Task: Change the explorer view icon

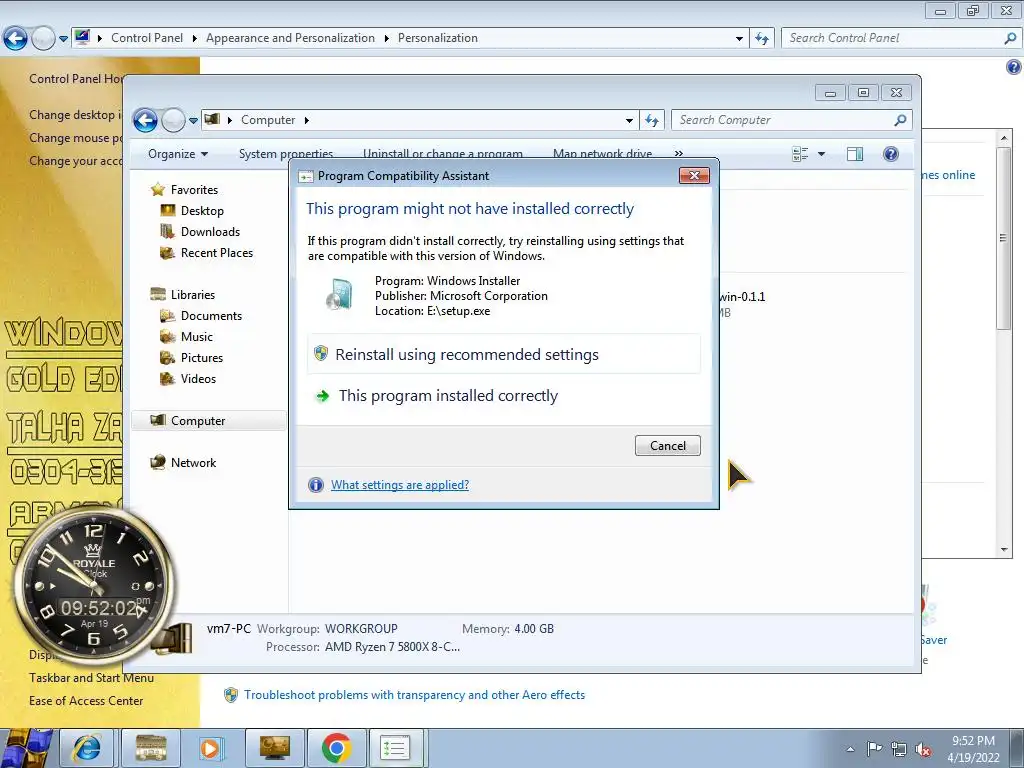Action: click(800, 154)
